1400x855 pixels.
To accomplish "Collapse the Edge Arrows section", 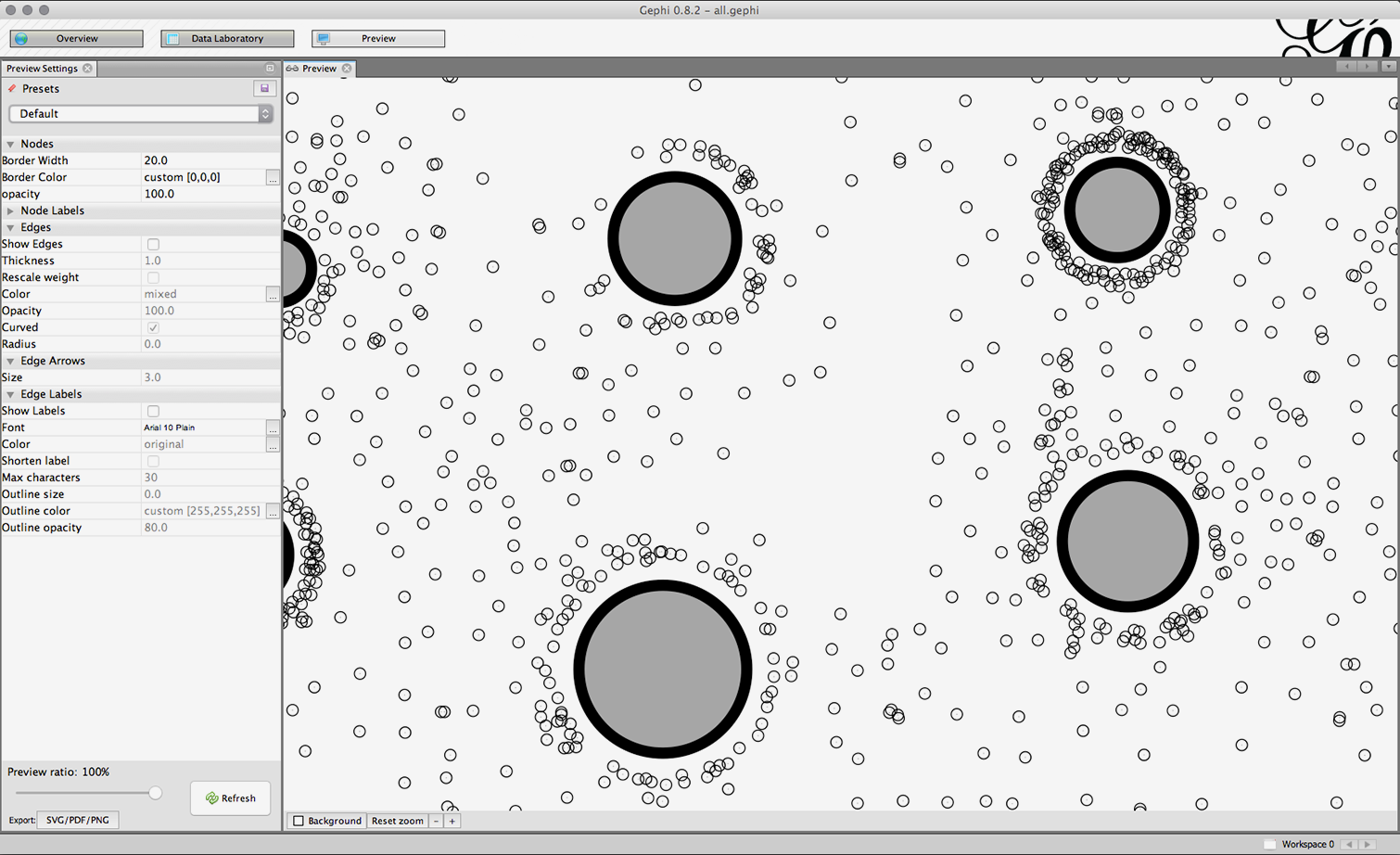I will point(11,362).
